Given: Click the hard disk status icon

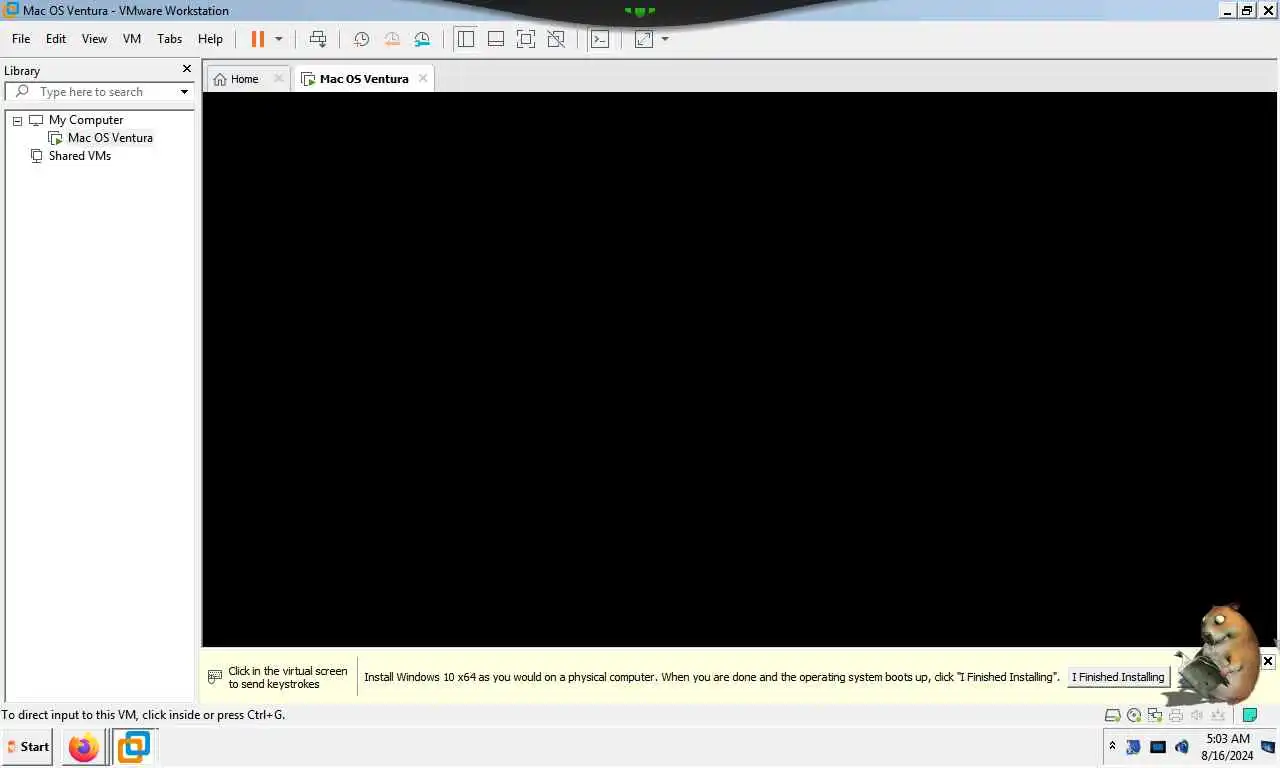Looking at the screenshot, I should tap(1112, 715).
